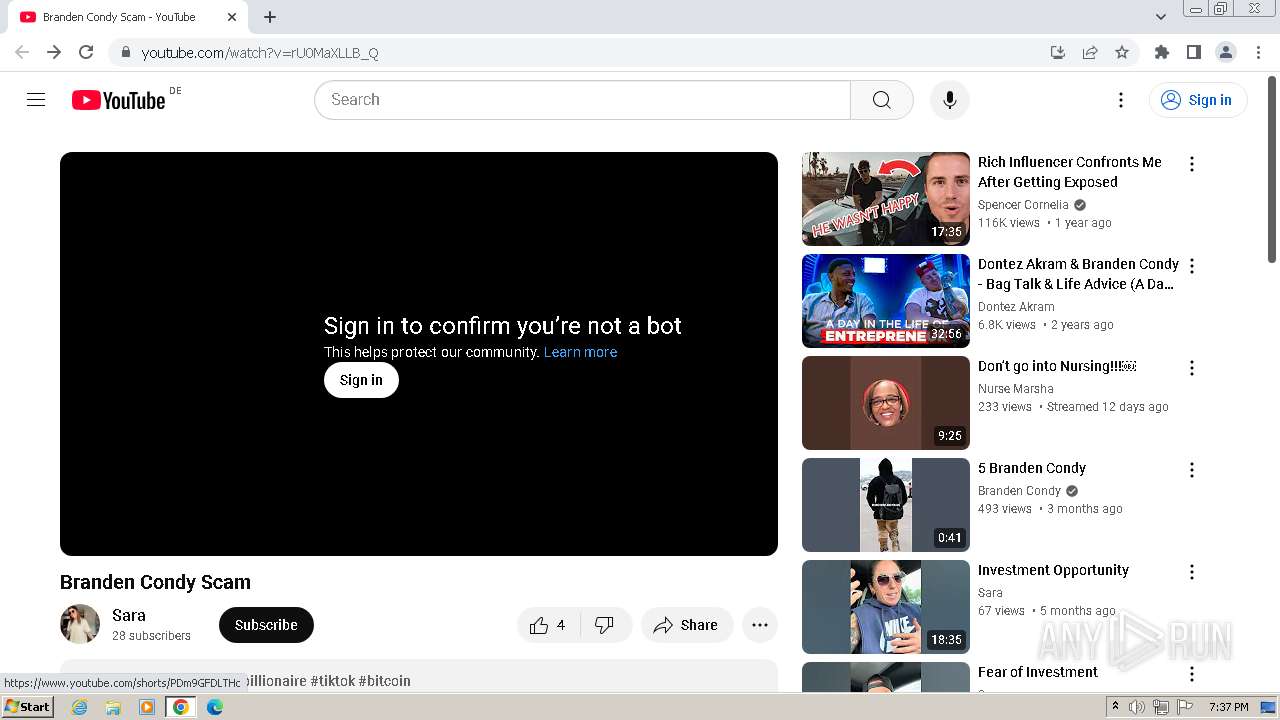The height and width of the screenshot is (720, 1280).
Task: Click Sara's channel avatar
Action: 80,624
